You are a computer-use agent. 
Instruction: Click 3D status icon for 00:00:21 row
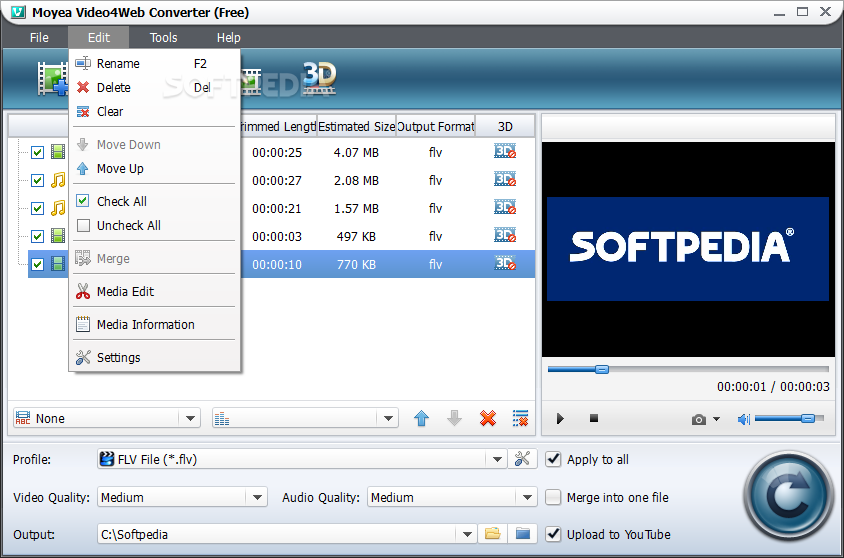click(x=505, y=207)
